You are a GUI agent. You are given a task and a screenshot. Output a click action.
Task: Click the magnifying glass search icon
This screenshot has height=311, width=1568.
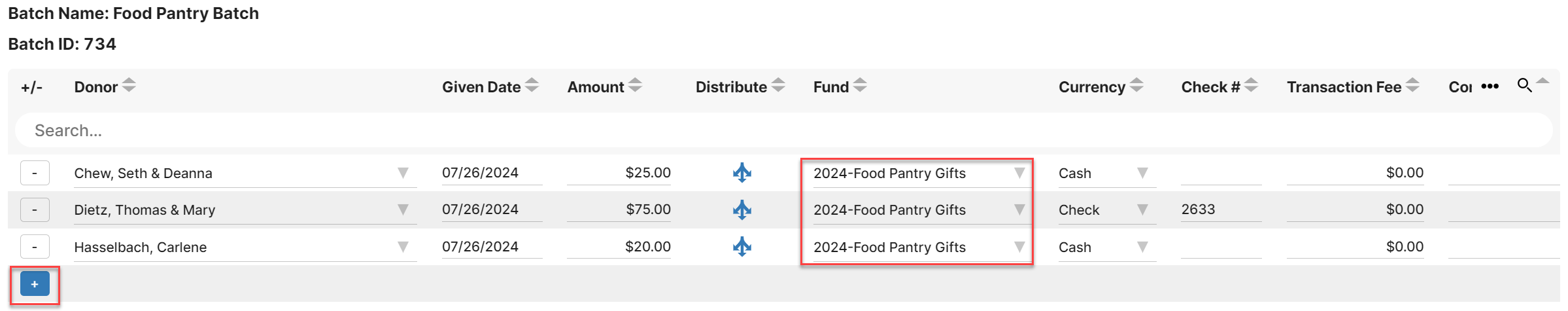[x=1524, y=85]
